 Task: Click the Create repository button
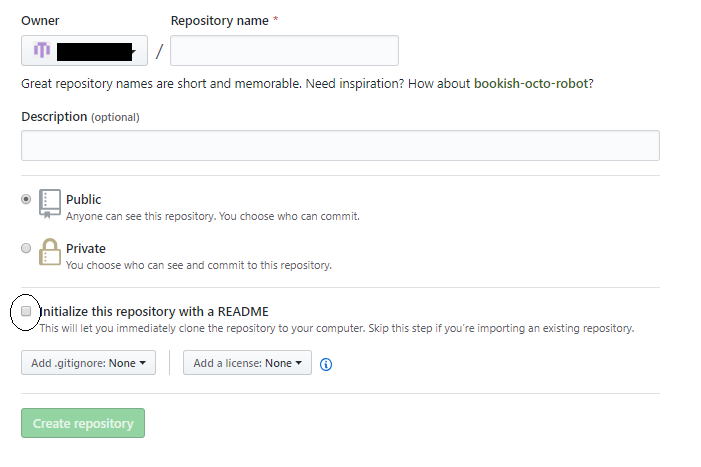point(83,423)
